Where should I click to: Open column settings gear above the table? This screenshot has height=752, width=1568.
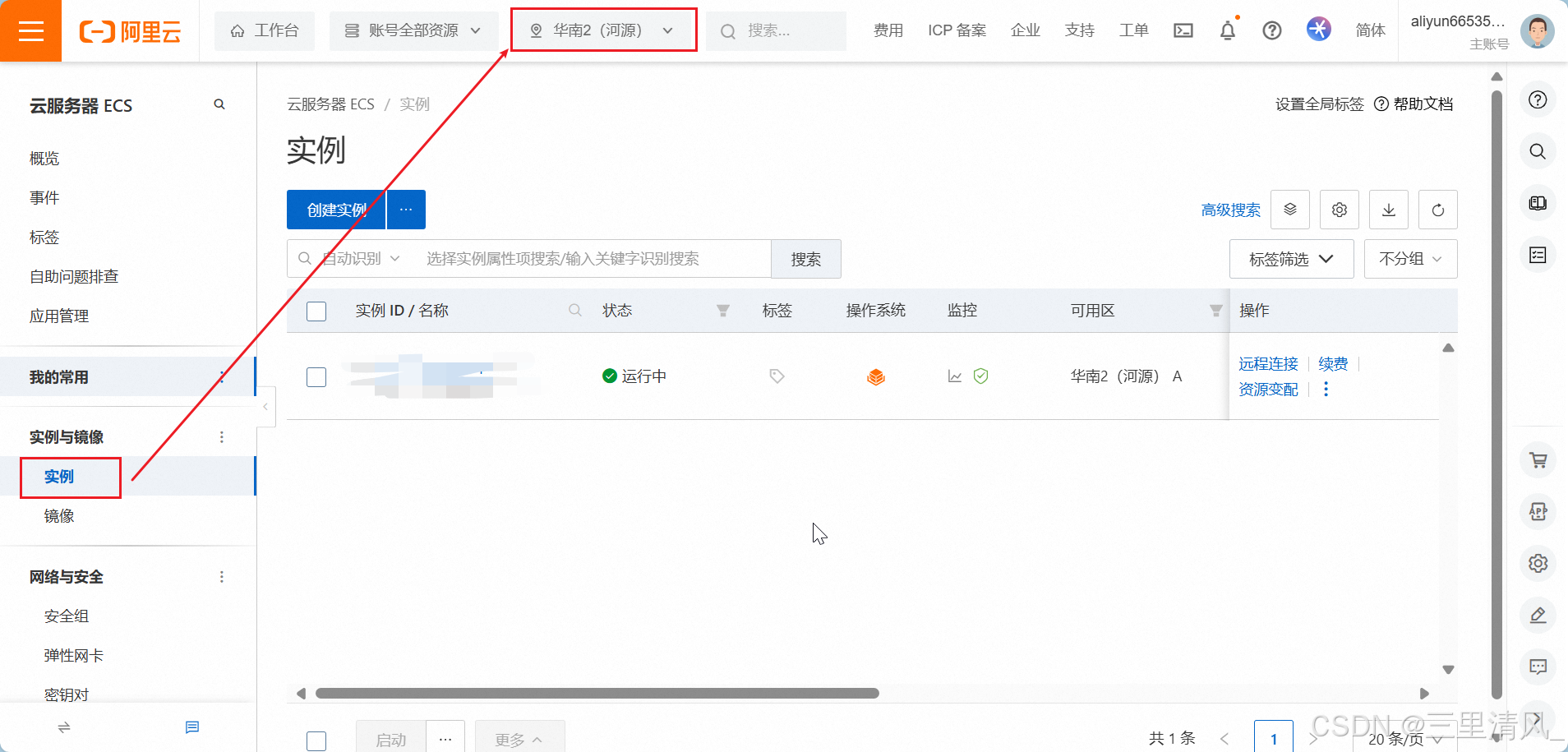[1340, 210]
